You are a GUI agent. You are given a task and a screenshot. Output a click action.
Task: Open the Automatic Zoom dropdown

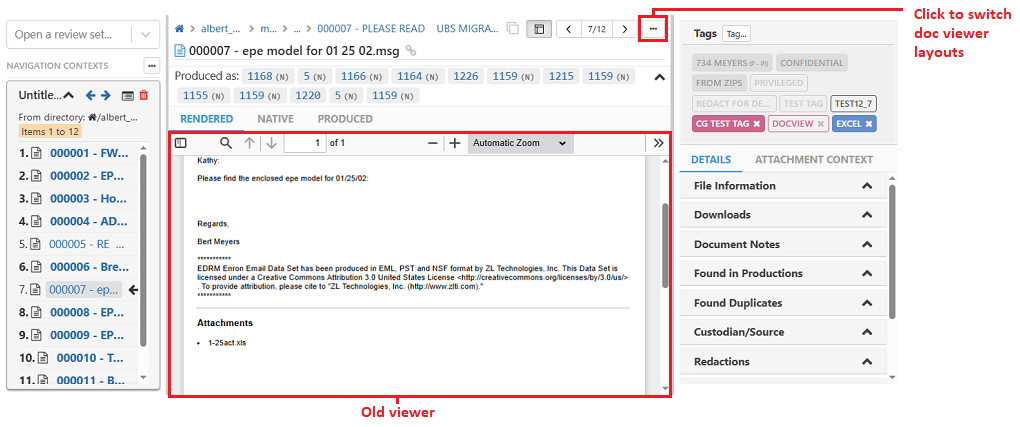click(x=520, y=143)
